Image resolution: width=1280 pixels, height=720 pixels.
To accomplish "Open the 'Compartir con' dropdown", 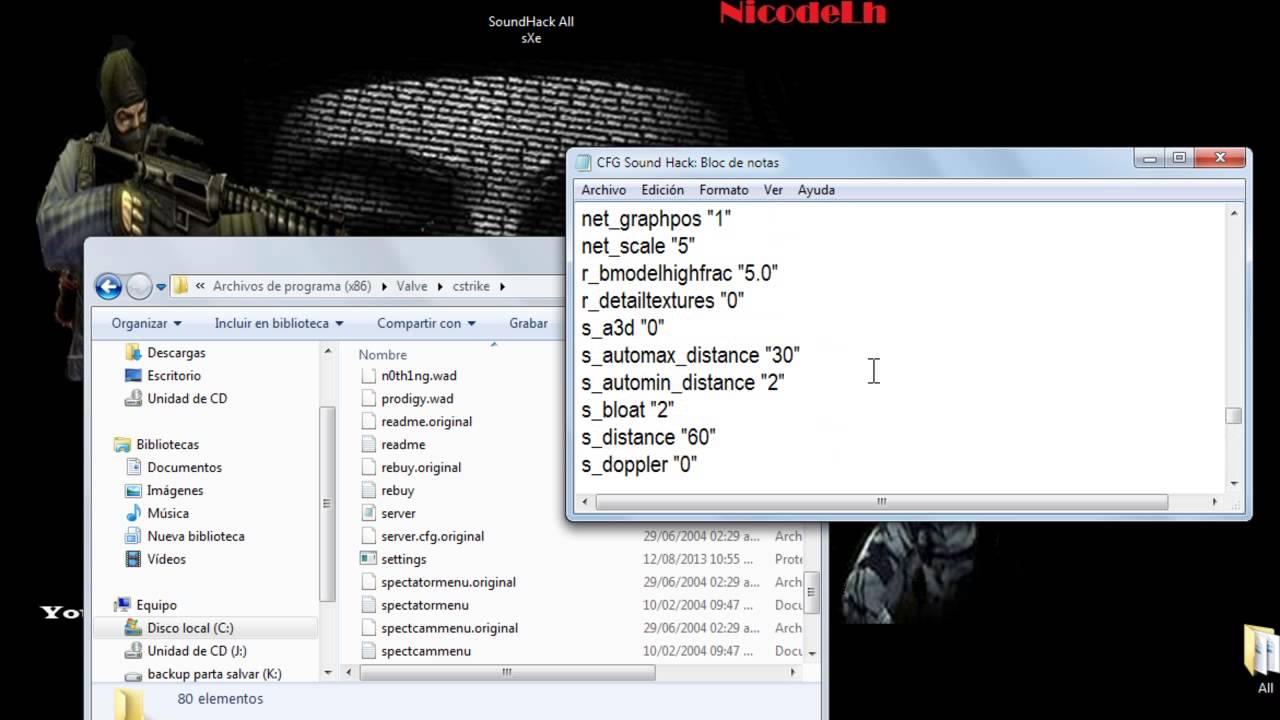I will (426, 323).
